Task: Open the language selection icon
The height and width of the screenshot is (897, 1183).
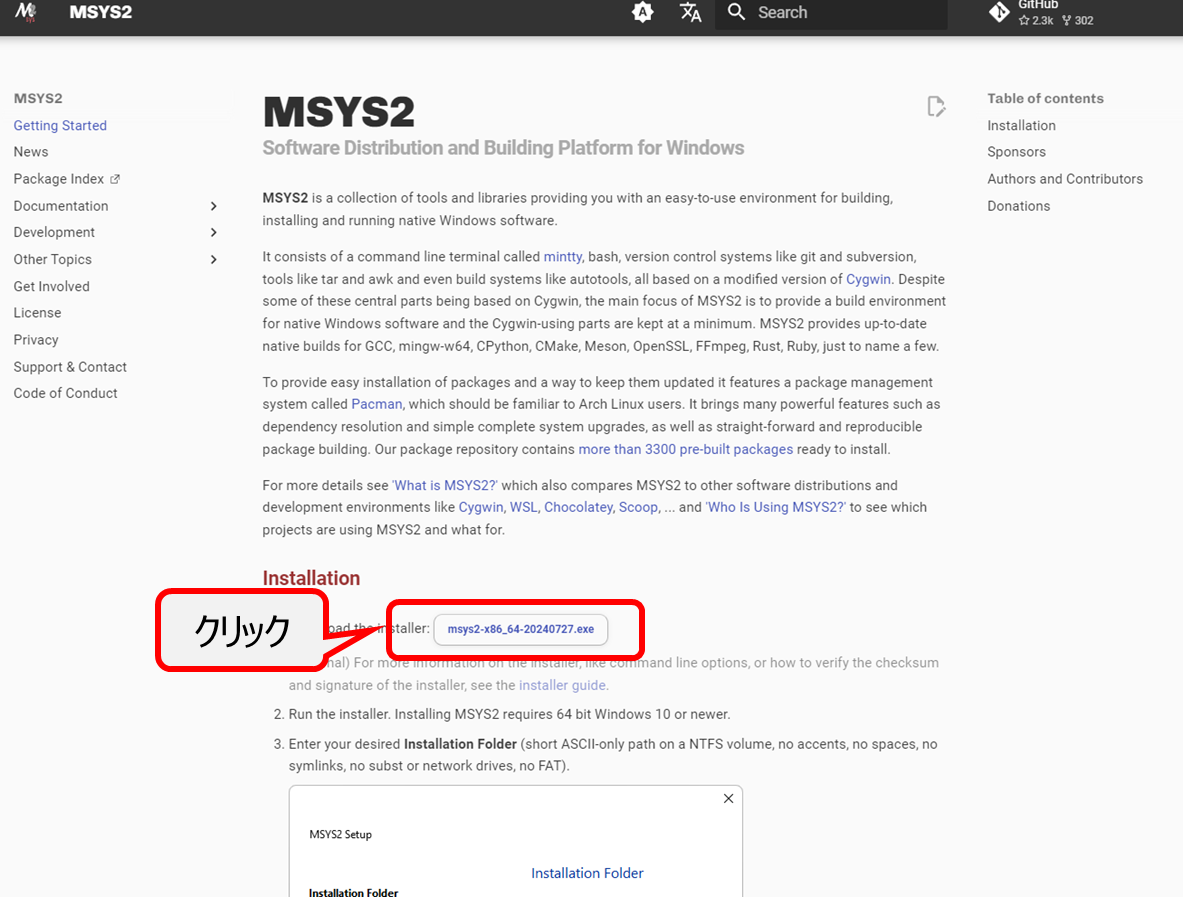Action: 690,12
